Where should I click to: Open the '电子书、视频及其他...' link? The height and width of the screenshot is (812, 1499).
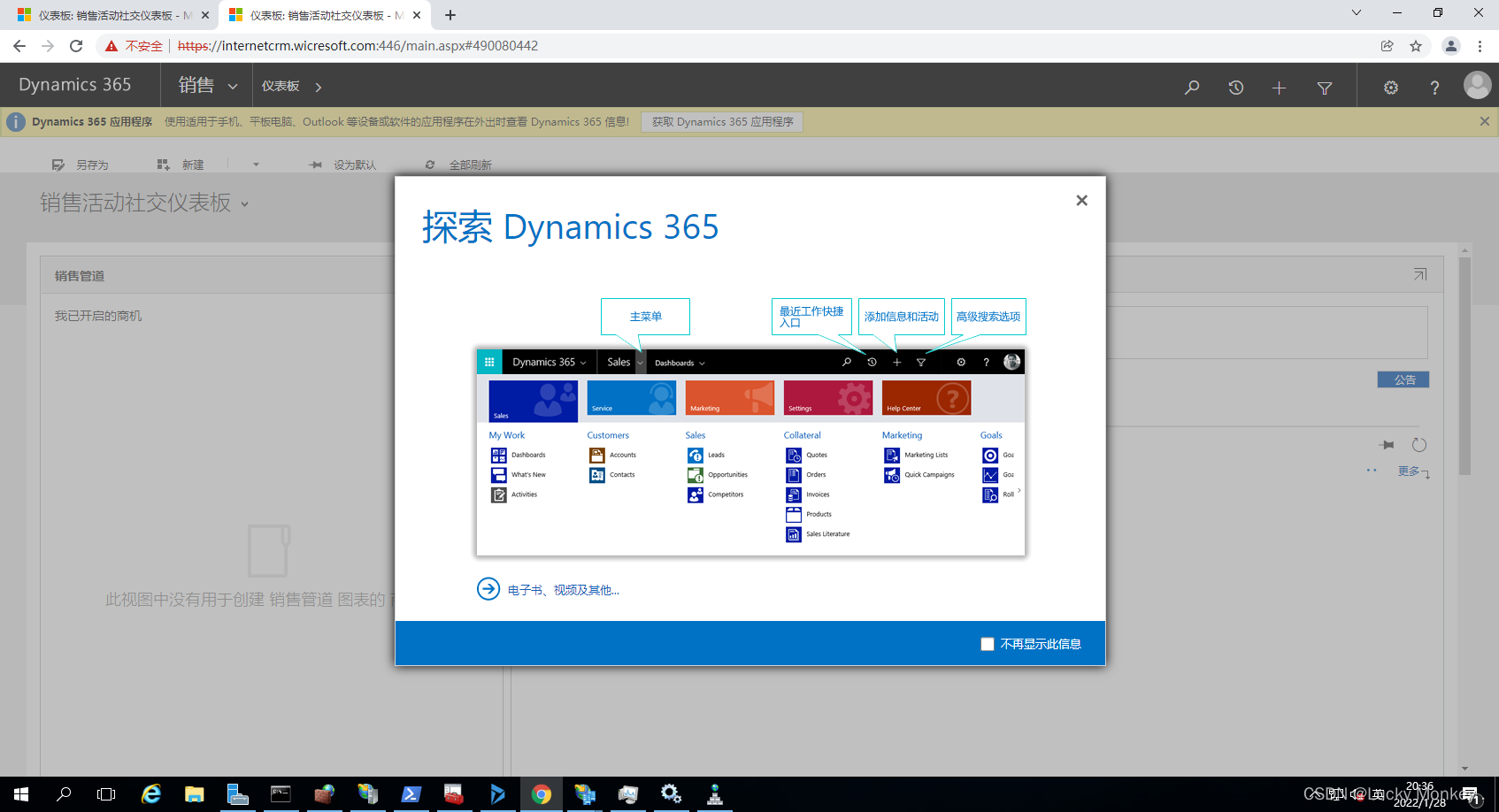click(x=563, y=590)
